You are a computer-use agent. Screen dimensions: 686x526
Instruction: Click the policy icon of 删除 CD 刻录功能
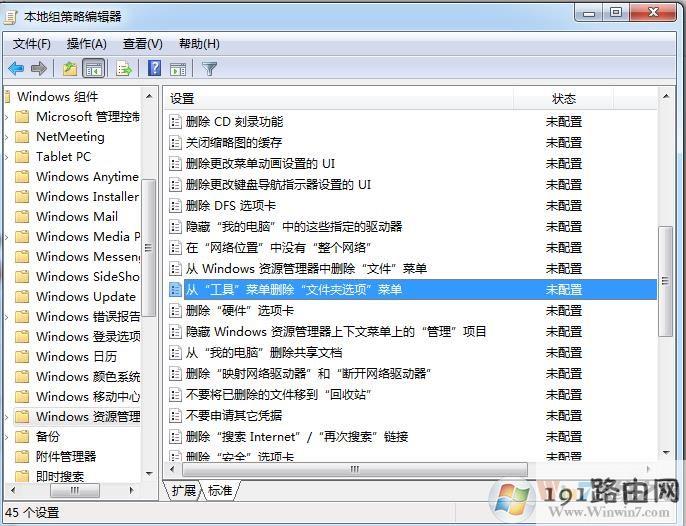(x=175, y=122)
